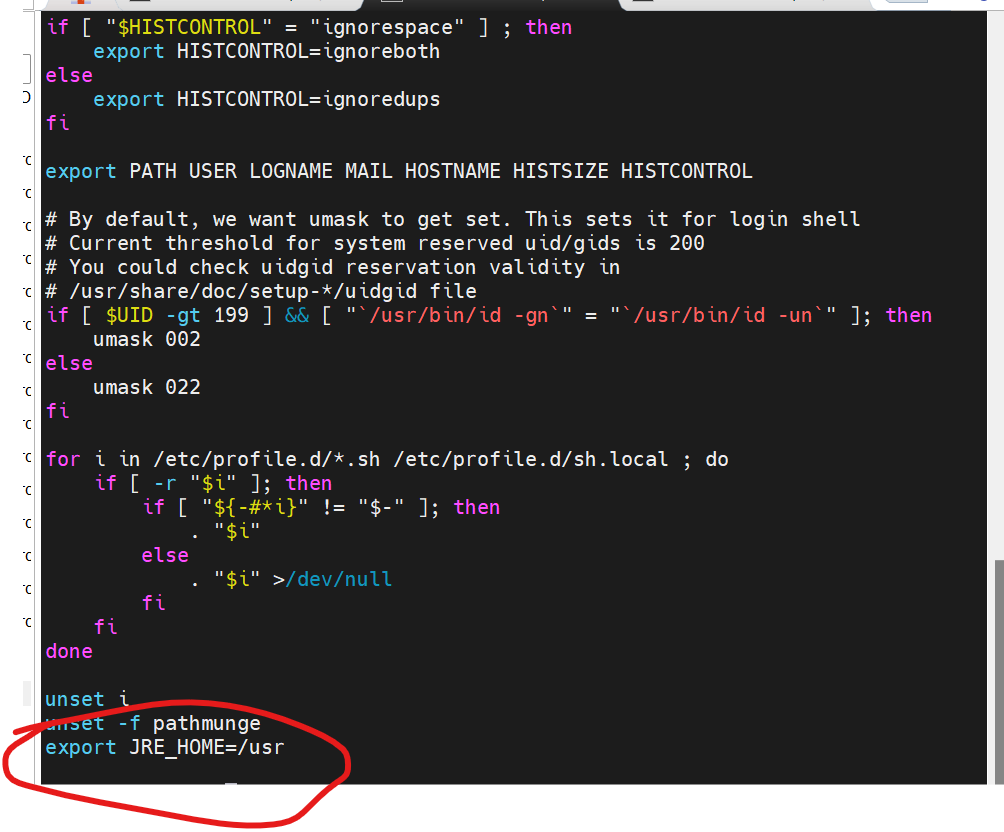Click the '&&' operator
Image resolution: width=1004 pixels, height=832 pixels.
pos(296,315)
